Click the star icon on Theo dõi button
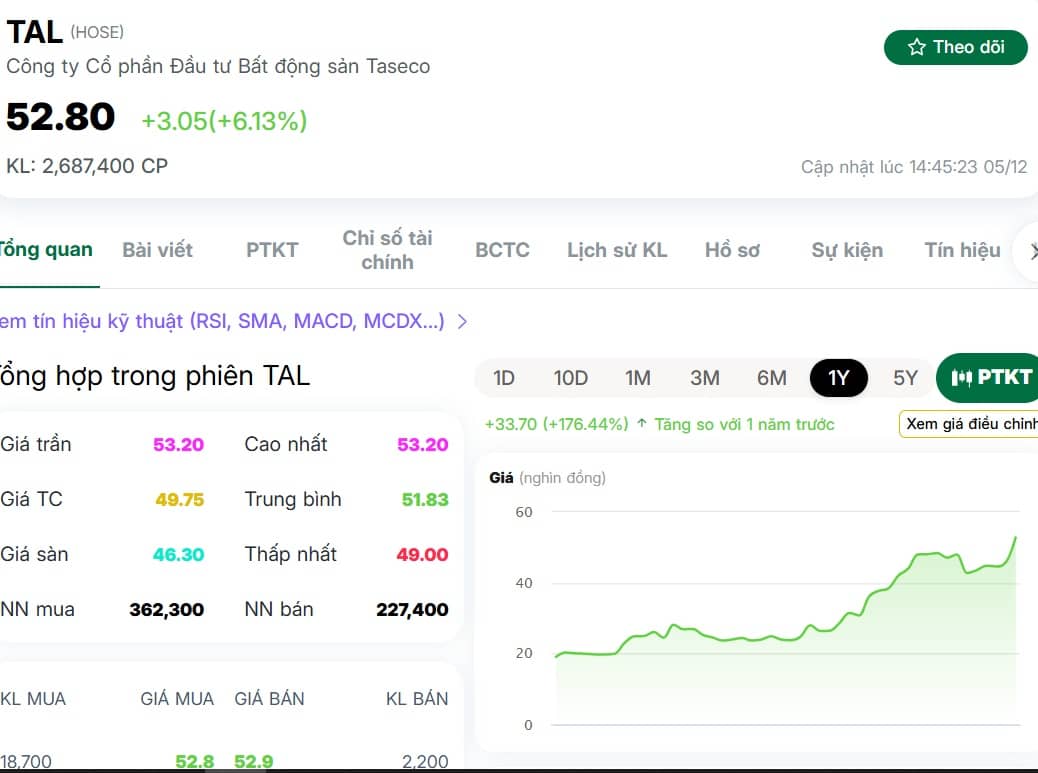The width and height of the screenshot is (1038, 773). point(914,46)
